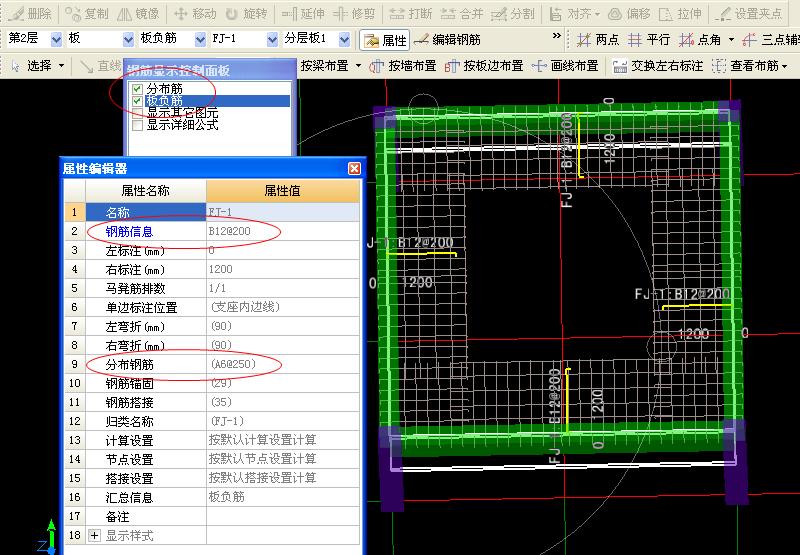Choose the 移动 move tool

pos(195,13)
